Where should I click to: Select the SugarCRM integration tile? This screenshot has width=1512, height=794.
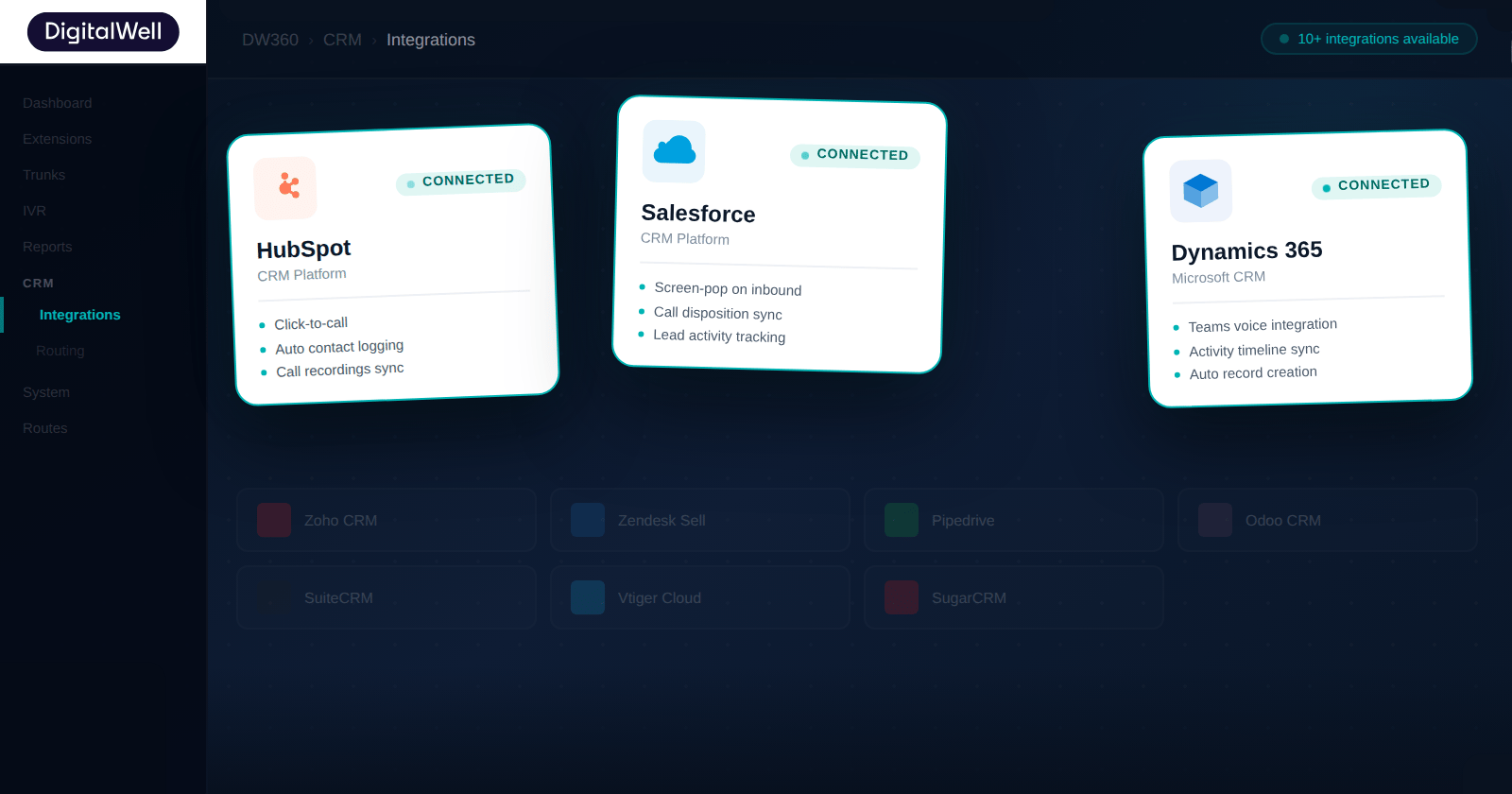click(x=1014, y=597)
